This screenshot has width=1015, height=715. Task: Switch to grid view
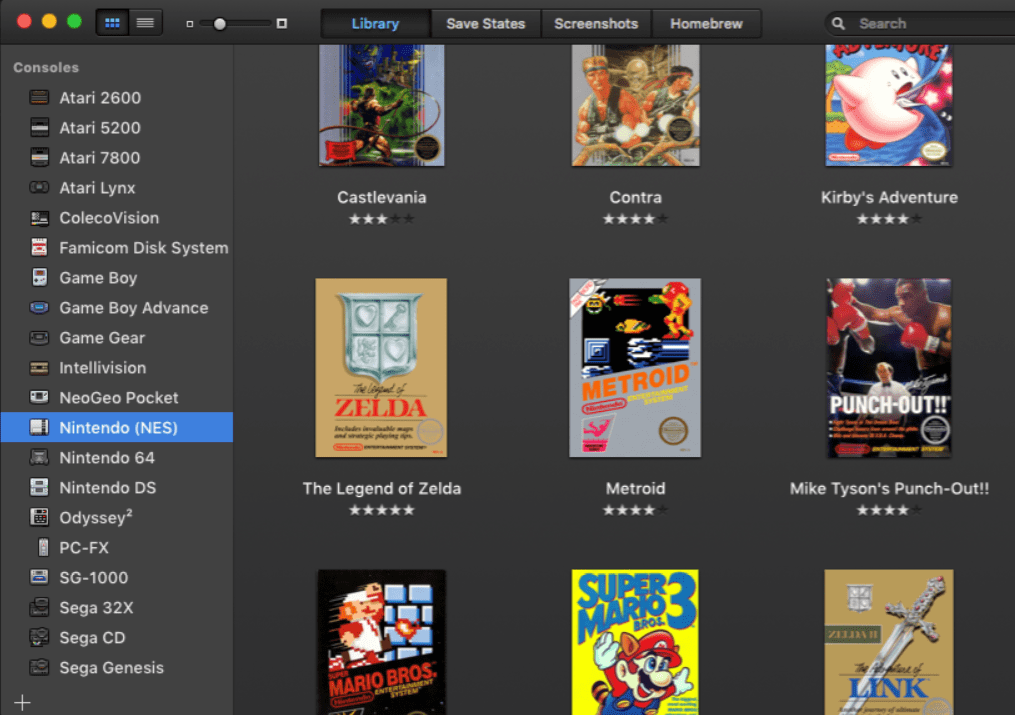pyautogui.click(x=113, y=23)
